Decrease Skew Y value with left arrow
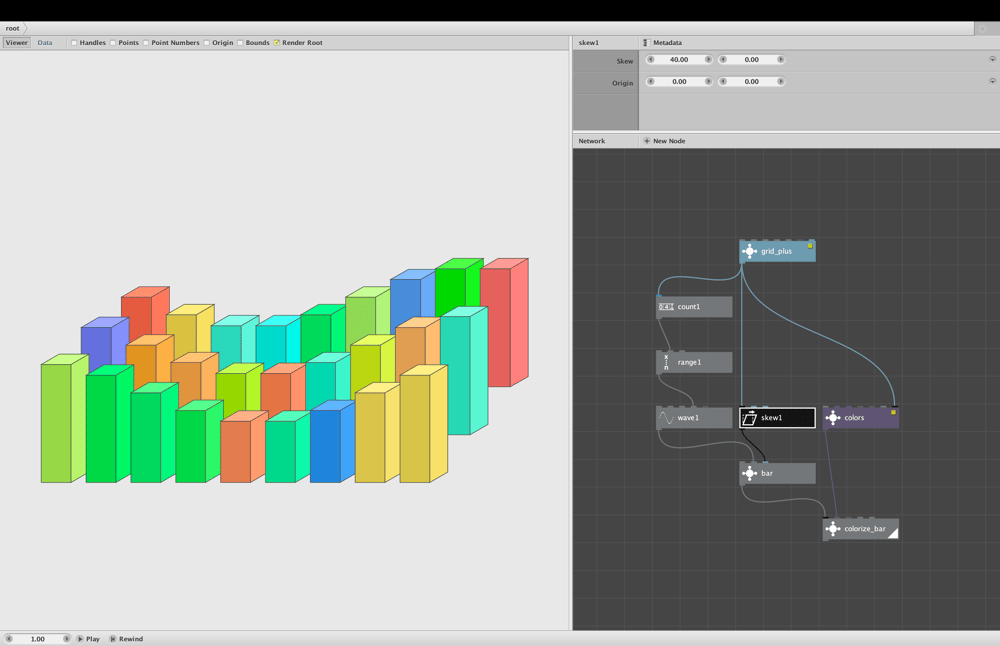Screen dimensions: 1000x646 (723, 59)
